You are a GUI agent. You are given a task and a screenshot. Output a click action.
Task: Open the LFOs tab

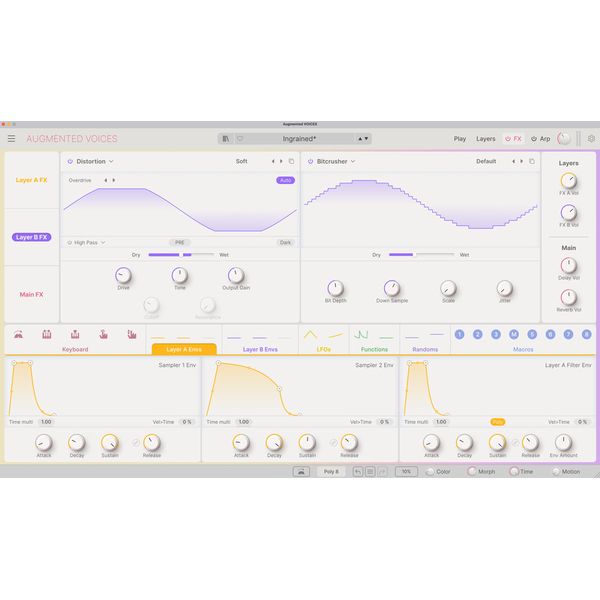[324, 349]
